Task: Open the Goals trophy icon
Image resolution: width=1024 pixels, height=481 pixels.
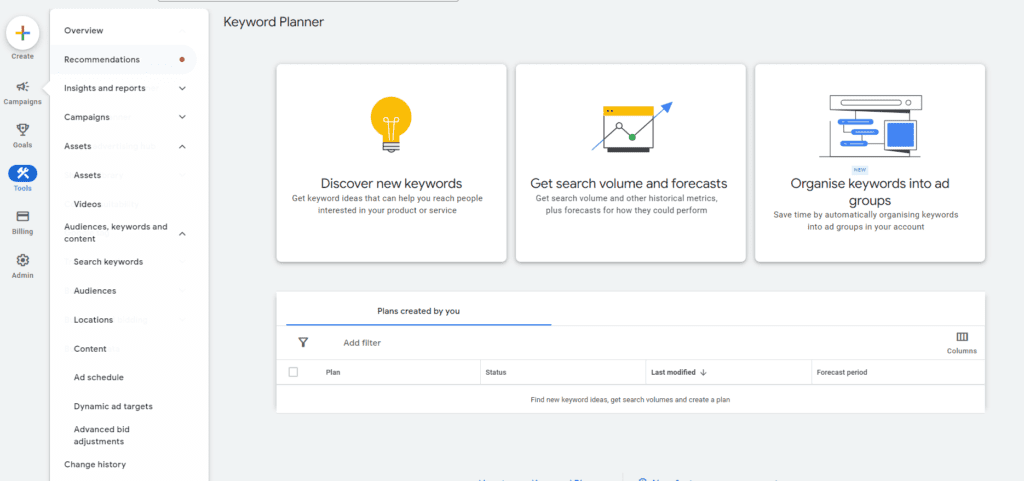Action: [22, 130]
